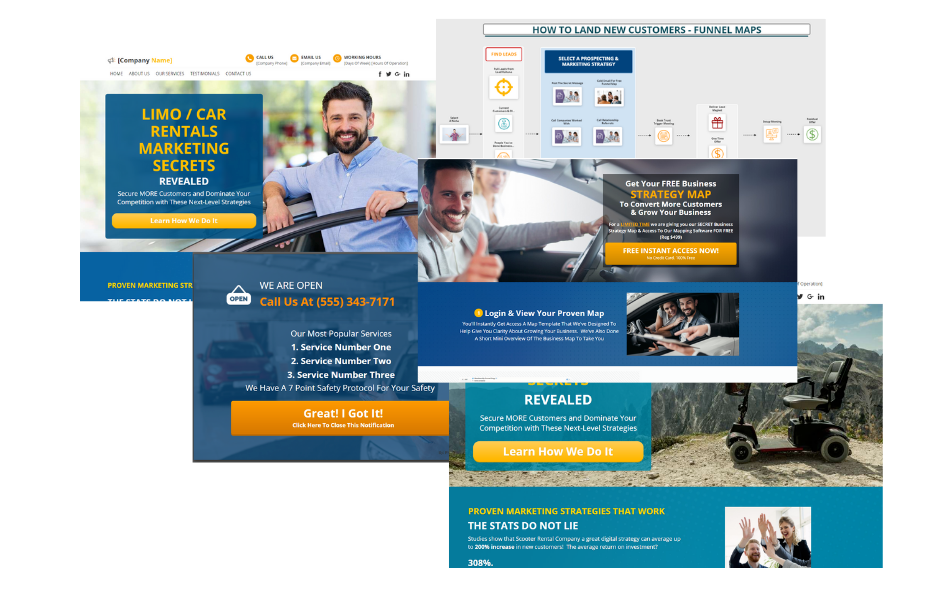Open Our Services in the navigation menu
Screen dimensions: 946x591
(x=170, y=74)
